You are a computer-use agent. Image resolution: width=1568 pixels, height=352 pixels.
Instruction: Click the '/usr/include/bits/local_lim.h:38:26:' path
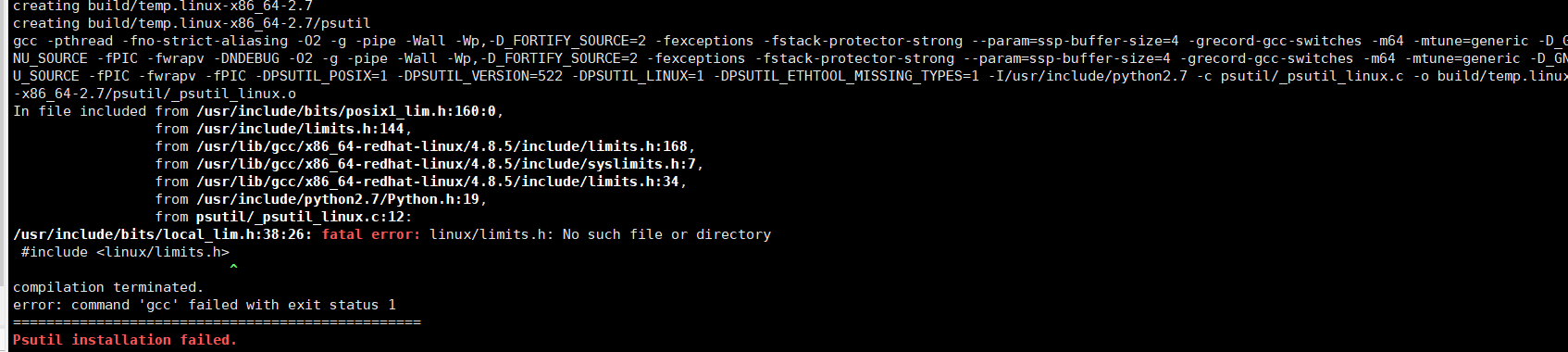pos(163,234)
